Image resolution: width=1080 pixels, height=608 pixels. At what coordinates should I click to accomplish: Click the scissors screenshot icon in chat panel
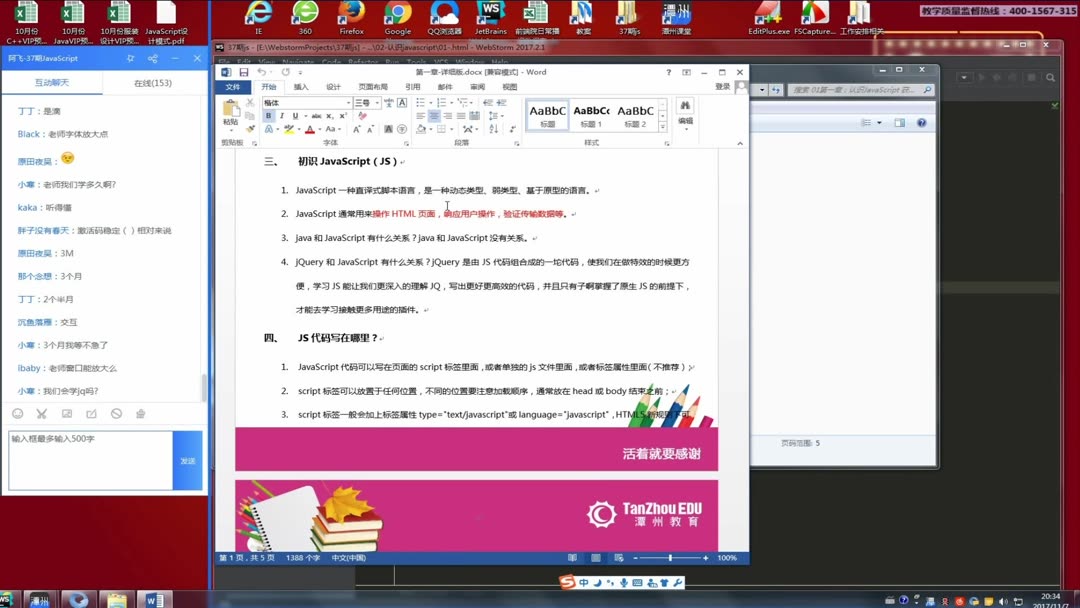point(41,414)
